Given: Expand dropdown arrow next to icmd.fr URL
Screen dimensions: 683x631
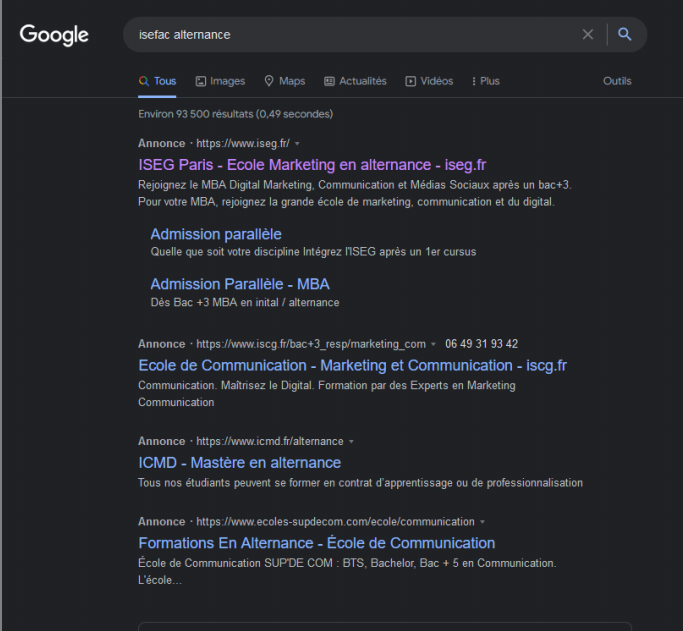Looking at the screenshot, I should pos(352,442).
